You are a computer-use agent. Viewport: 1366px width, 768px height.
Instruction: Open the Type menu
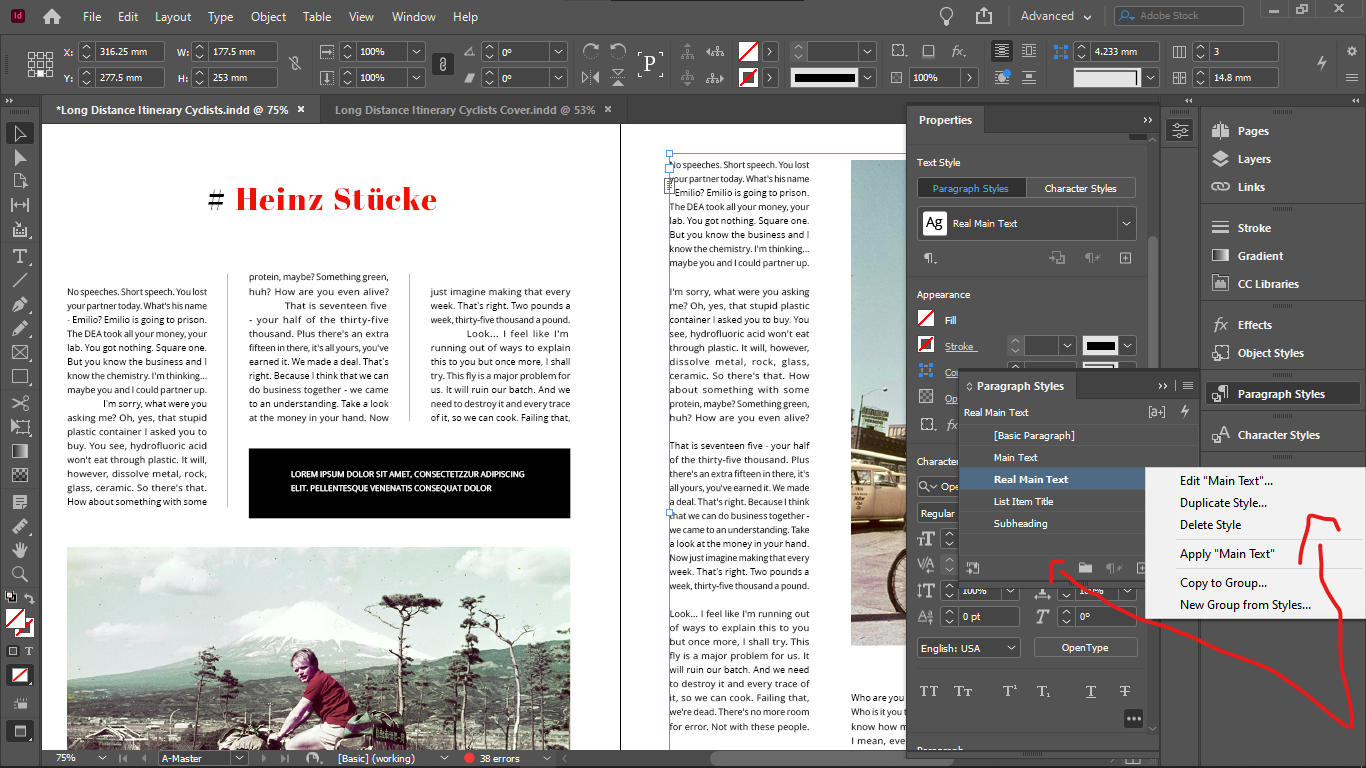pos(220,16)
